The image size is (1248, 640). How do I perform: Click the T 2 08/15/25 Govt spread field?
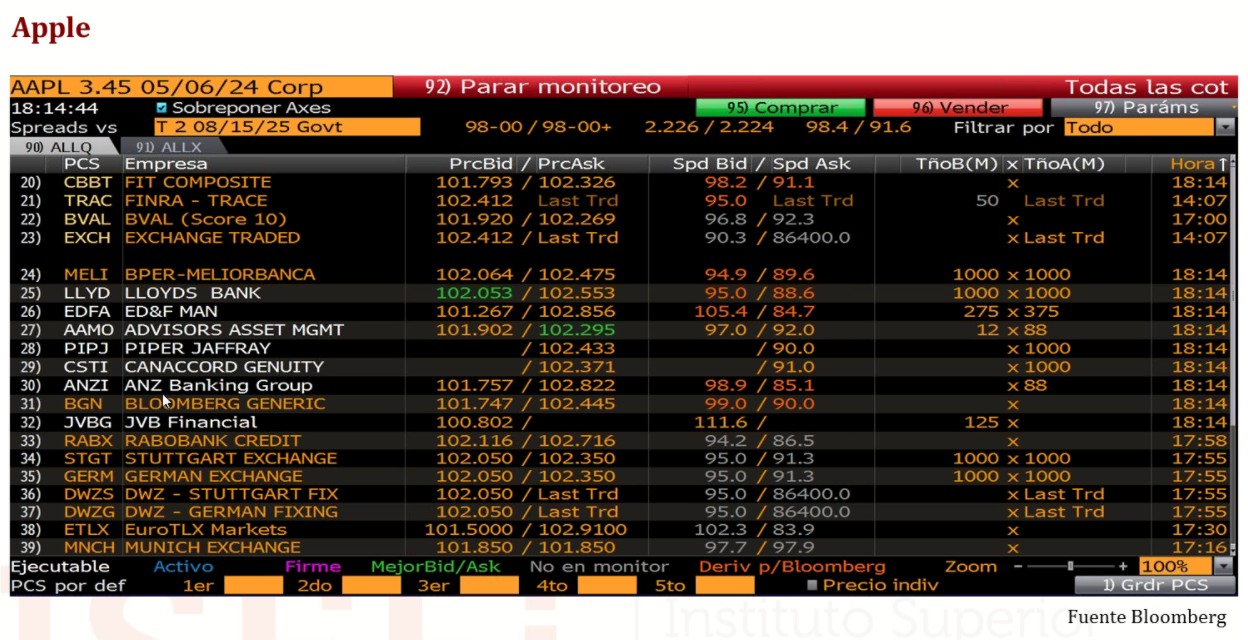point(287,127)
